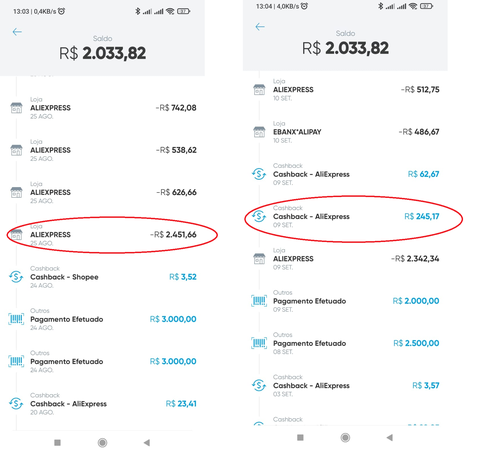The height and width of the screenshot is (455, 500).
Task: Click cashback icon beside R$ 245,17 entry
Action: pos(259,216)
